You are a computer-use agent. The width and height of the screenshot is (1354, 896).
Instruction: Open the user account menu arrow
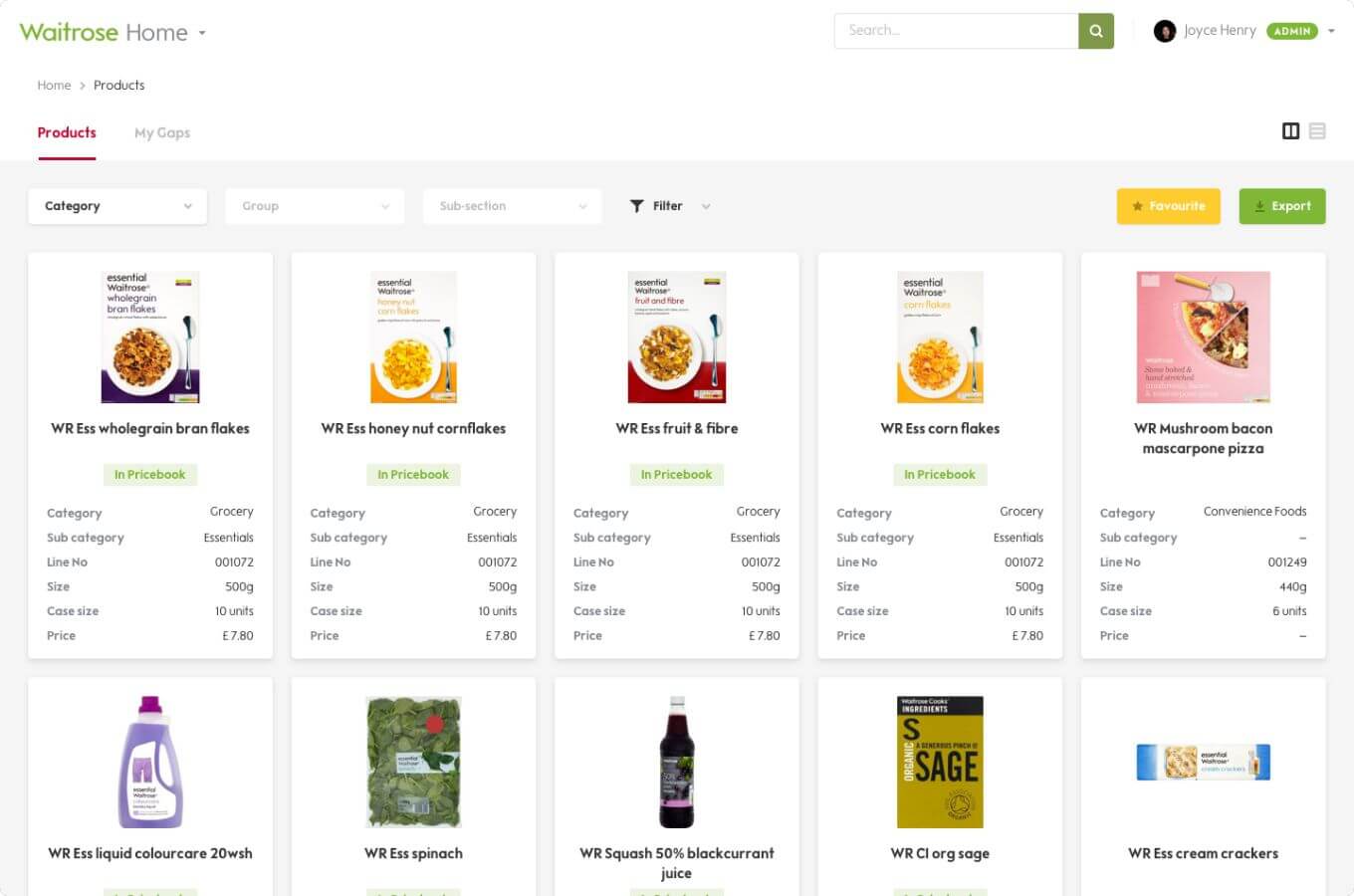1331,31
